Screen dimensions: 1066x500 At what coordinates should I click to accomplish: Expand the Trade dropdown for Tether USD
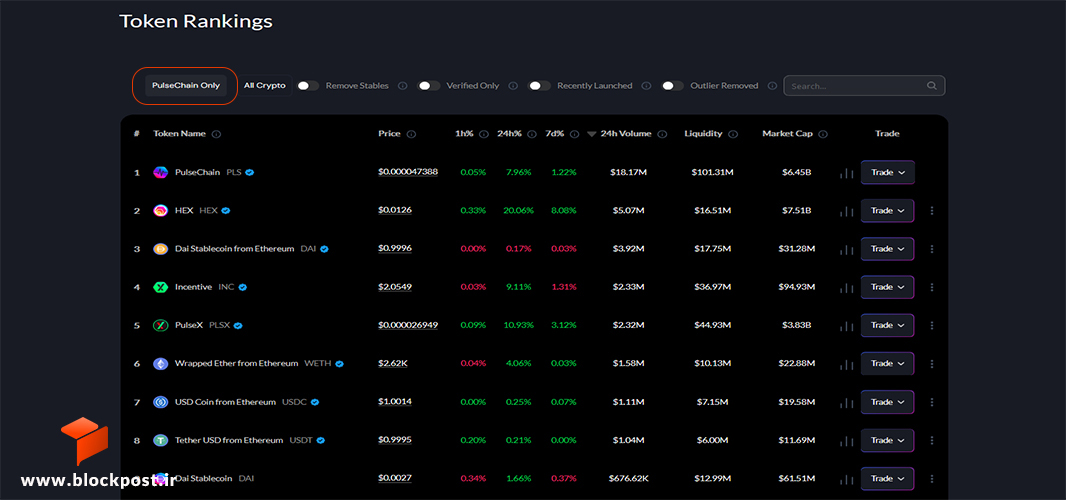(x=888, y=440)
